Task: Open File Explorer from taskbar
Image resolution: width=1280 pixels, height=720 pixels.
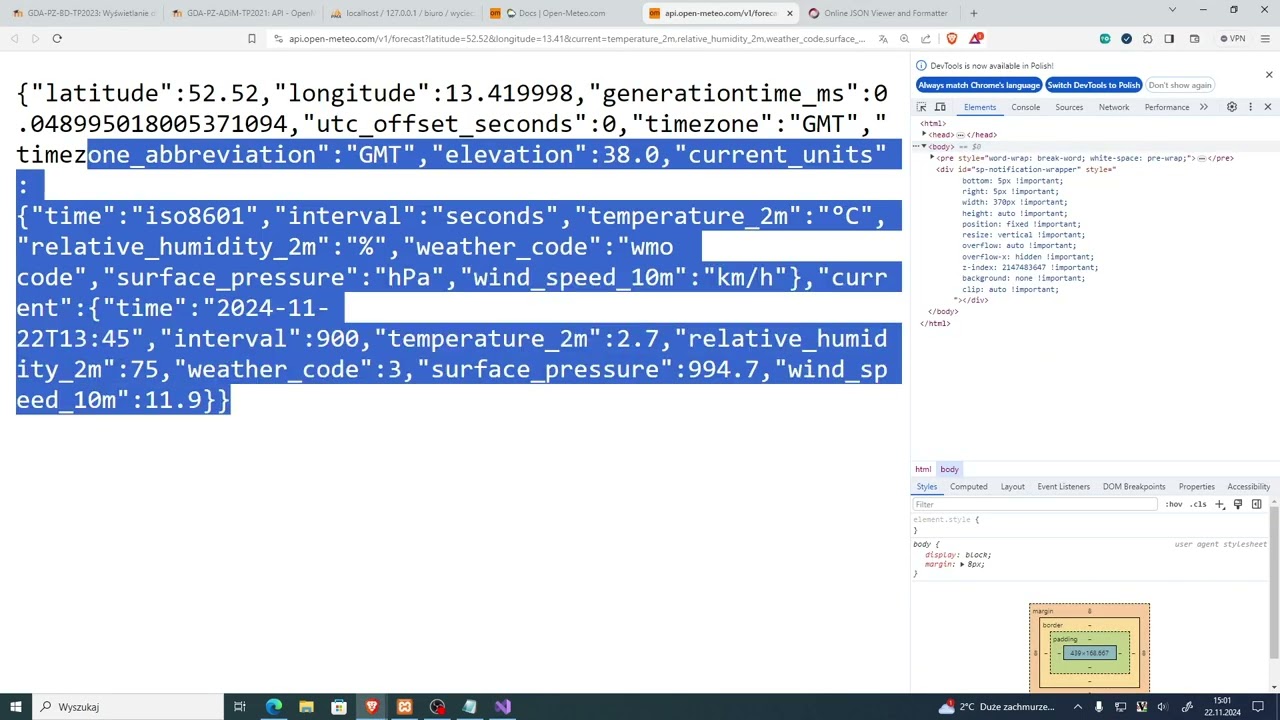Action: [x=306, y=706]
